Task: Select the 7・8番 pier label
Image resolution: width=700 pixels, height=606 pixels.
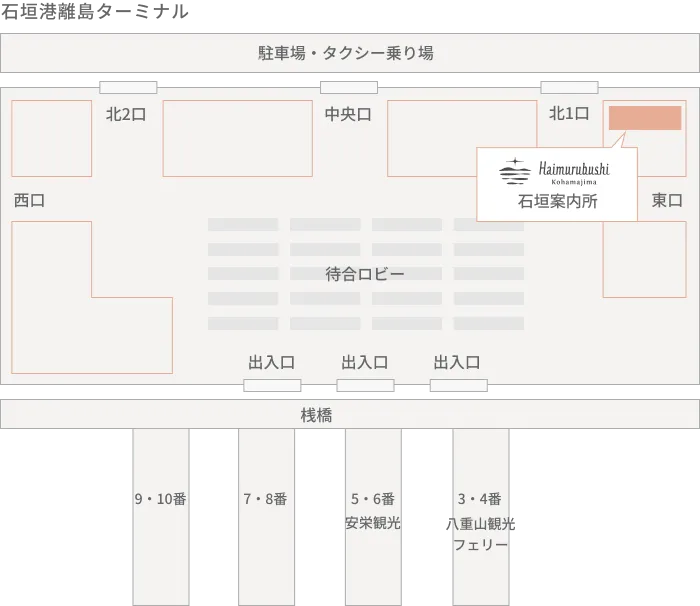Action: pyautogui.click(x=265, y=499)
